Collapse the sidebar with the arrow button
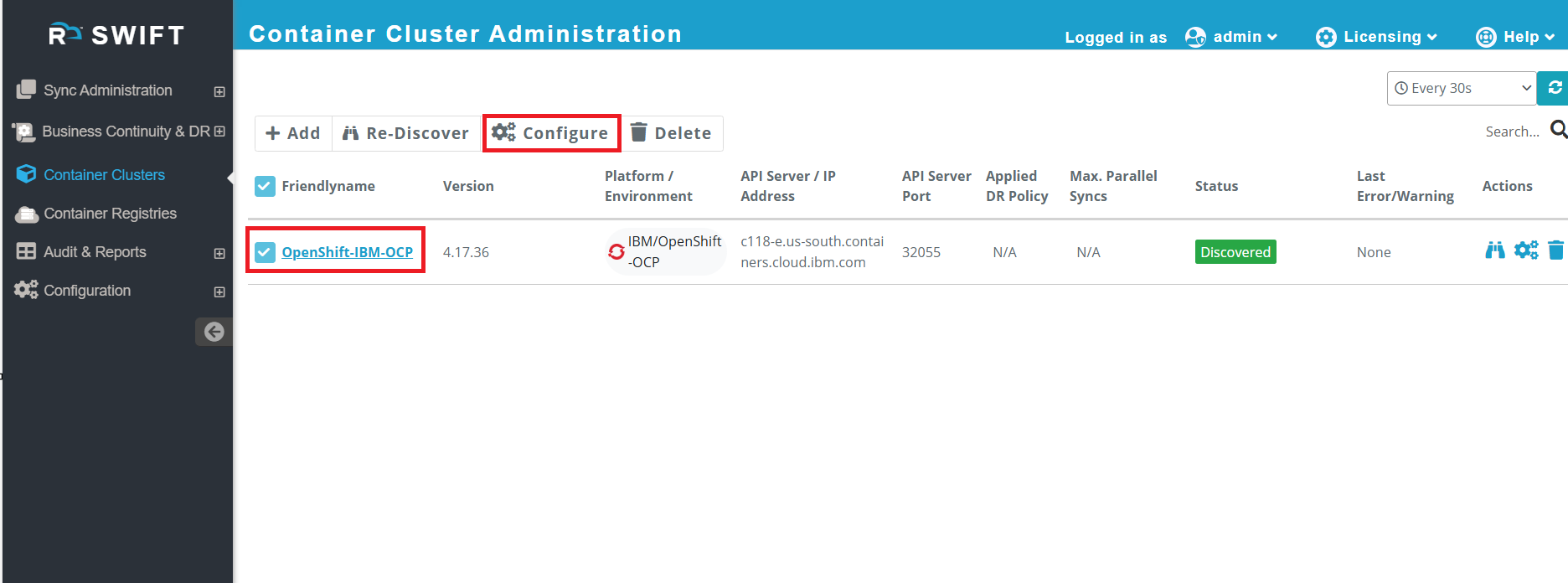The width and height of the screenshot is (1568, 583). click(214, 332)
